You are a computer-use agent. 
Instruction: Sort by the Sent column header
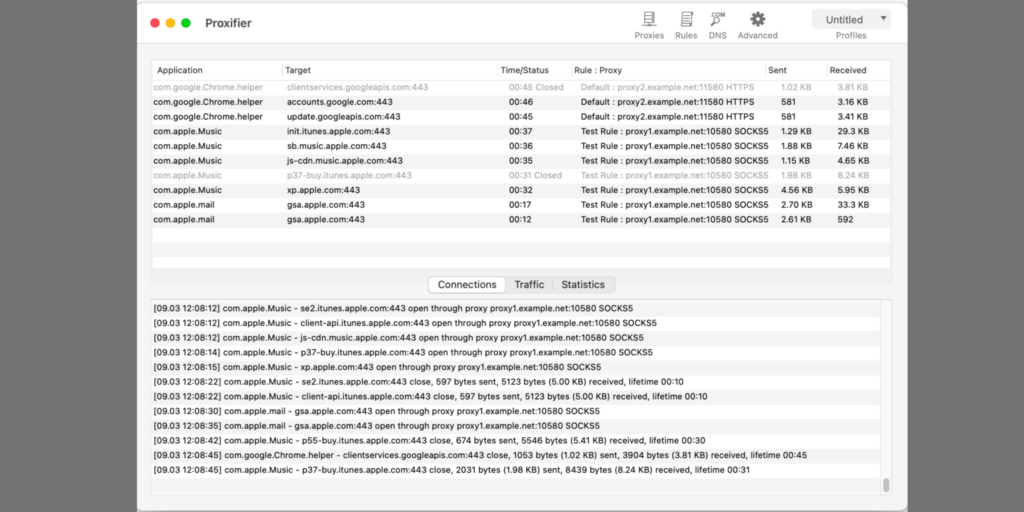click(x=796, y=70)
